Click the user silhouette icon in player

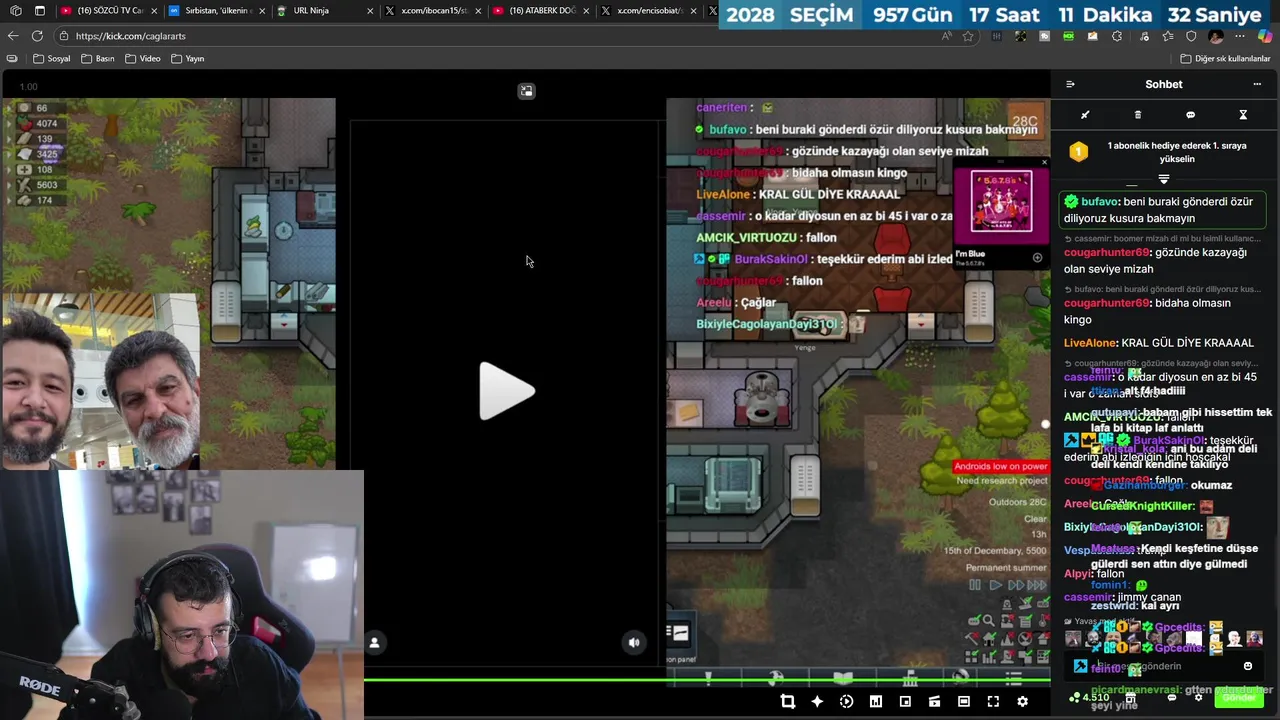point(374,643)
